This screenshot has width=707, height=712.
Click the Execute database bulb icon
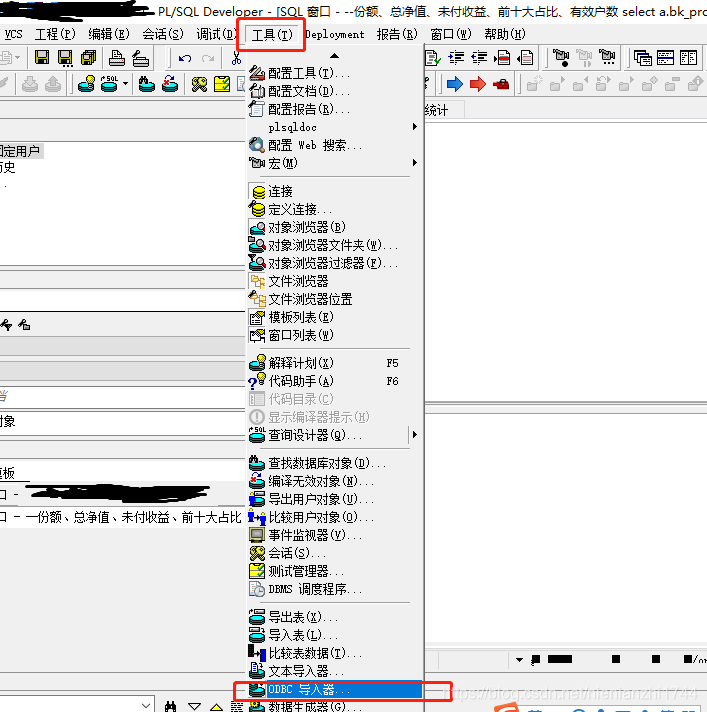click(86, 84)
